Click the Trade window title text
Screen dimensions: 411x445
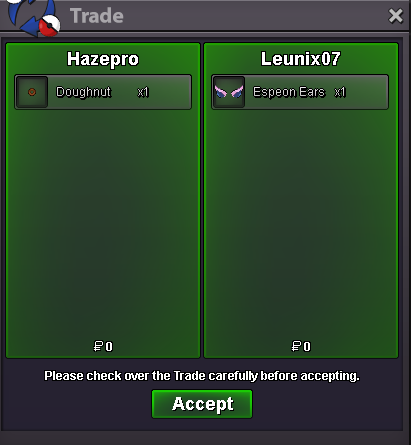pos(97,16)
